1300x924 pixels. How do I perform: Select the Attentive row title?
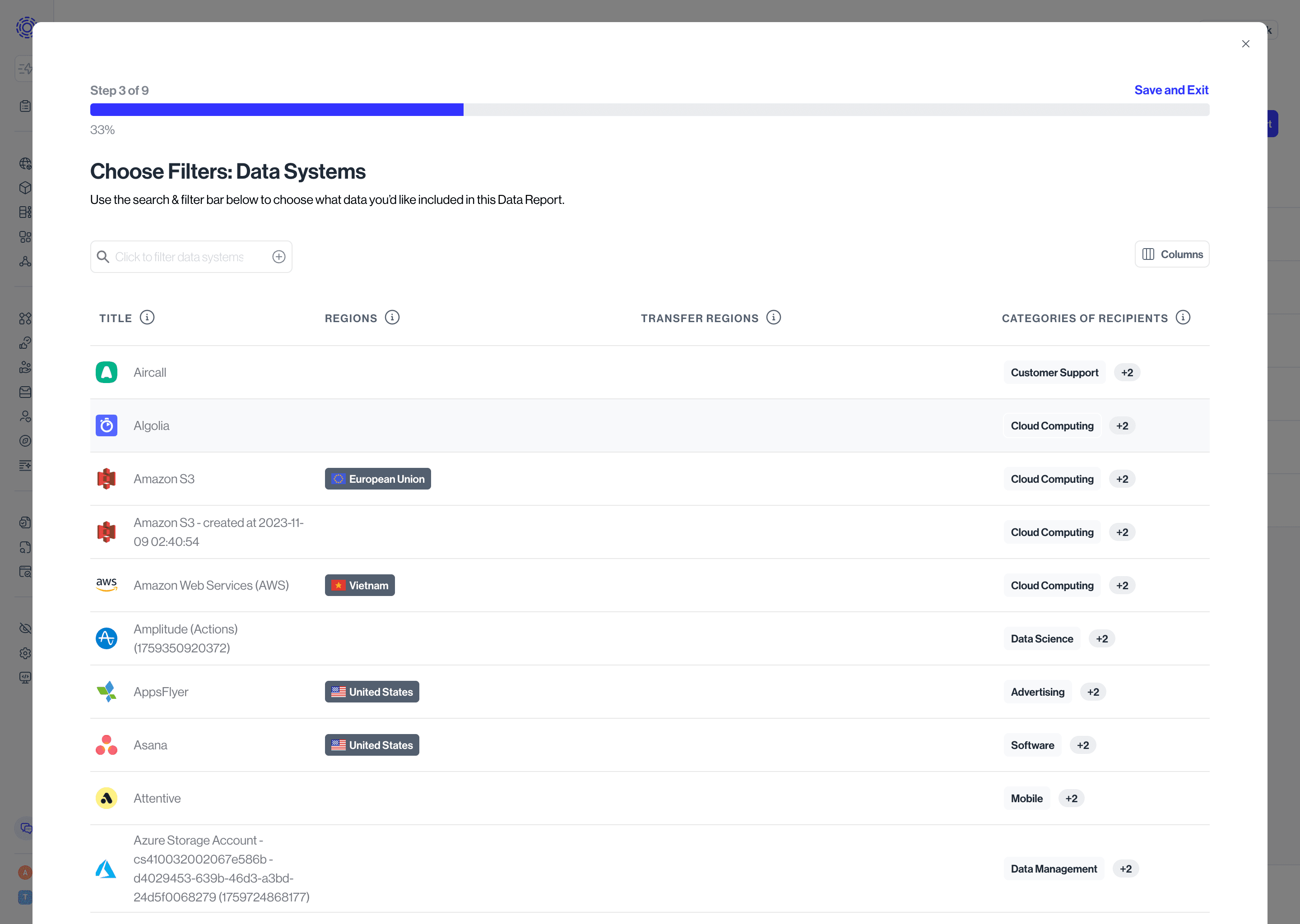click(x=157, y=798)
